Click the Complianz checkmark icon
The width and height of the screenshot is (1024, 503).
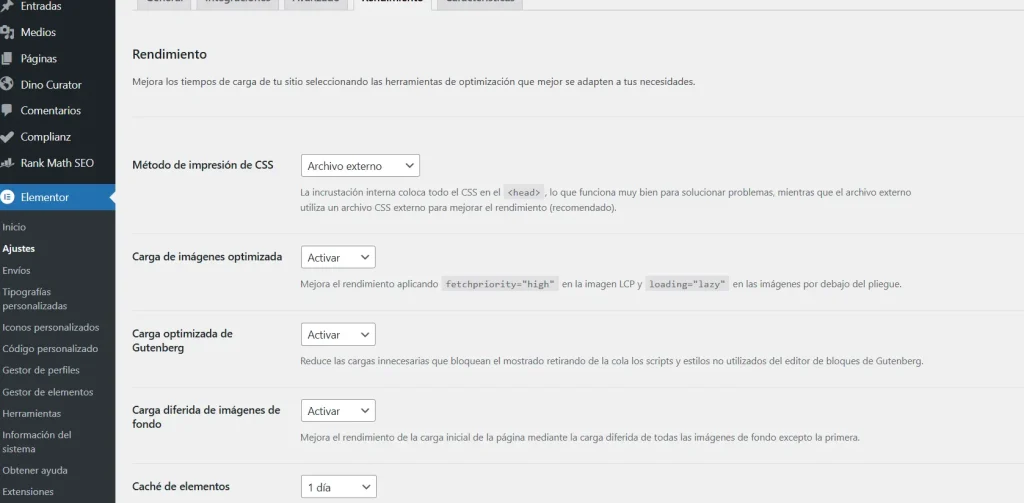7,137
